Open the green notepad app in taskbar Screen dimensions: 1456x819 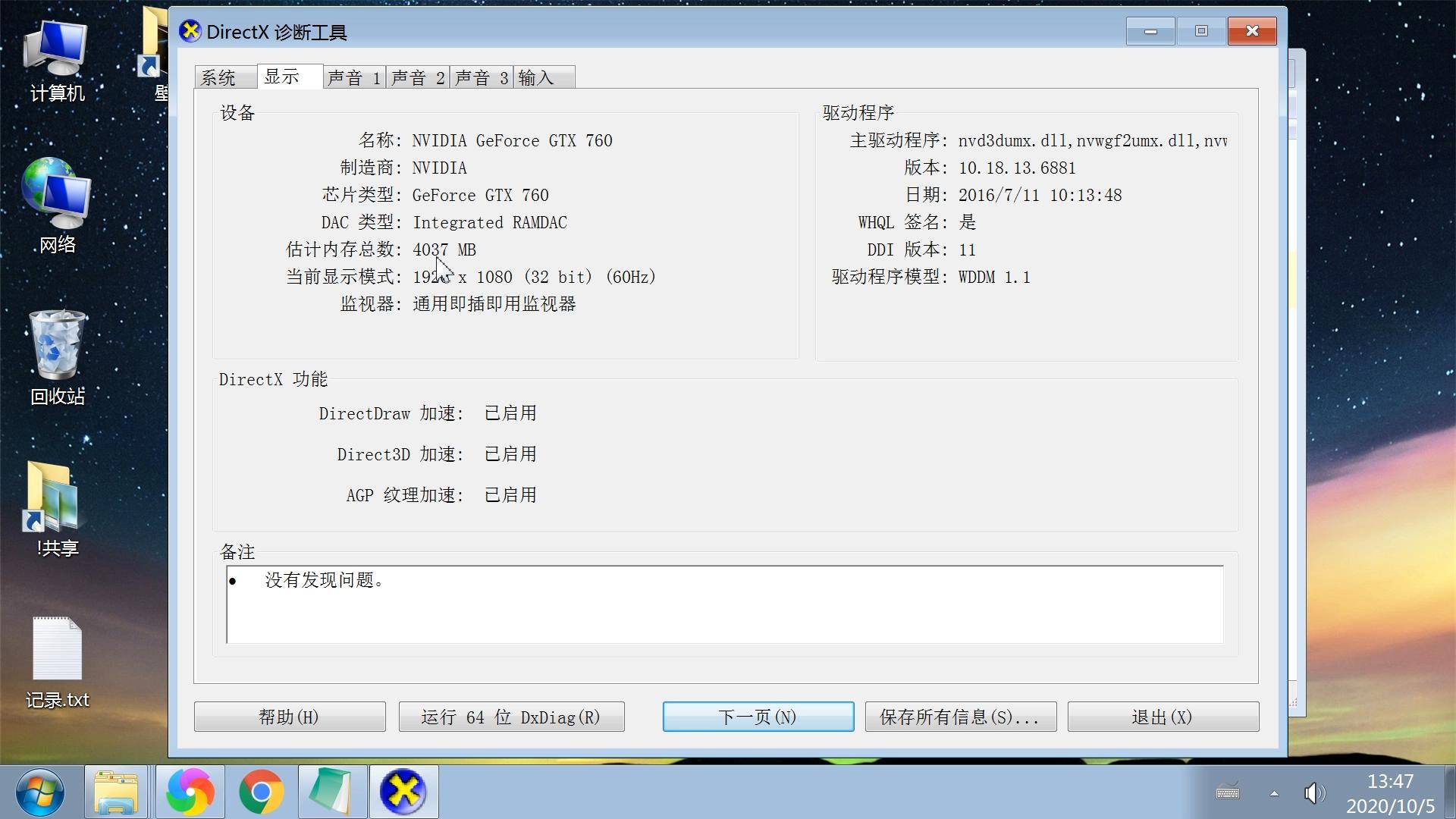[x=332, y=792]
